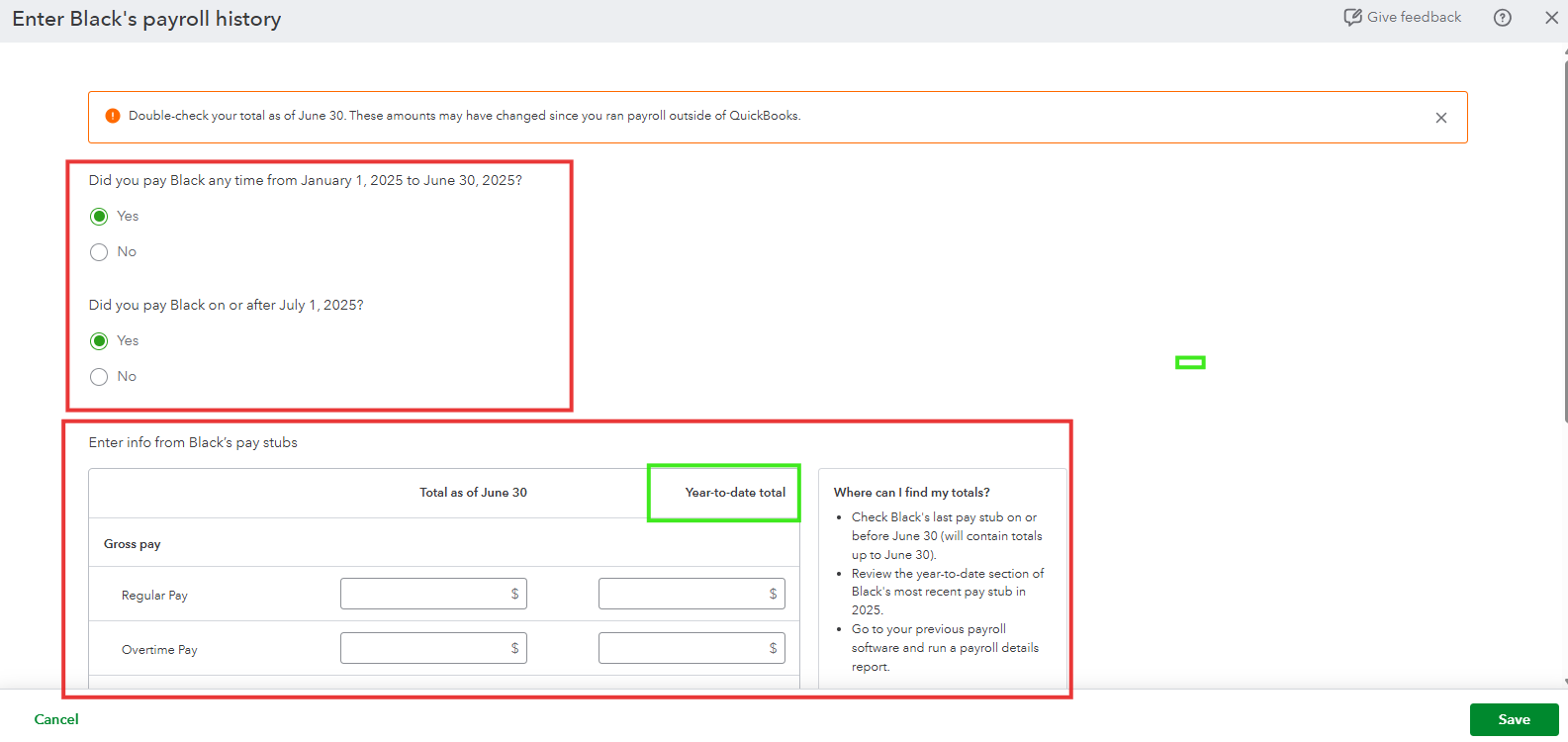Click 'Where can I find my totals?' heading
The width and height of the screenshot is (1568, 742).
point(912,493)
